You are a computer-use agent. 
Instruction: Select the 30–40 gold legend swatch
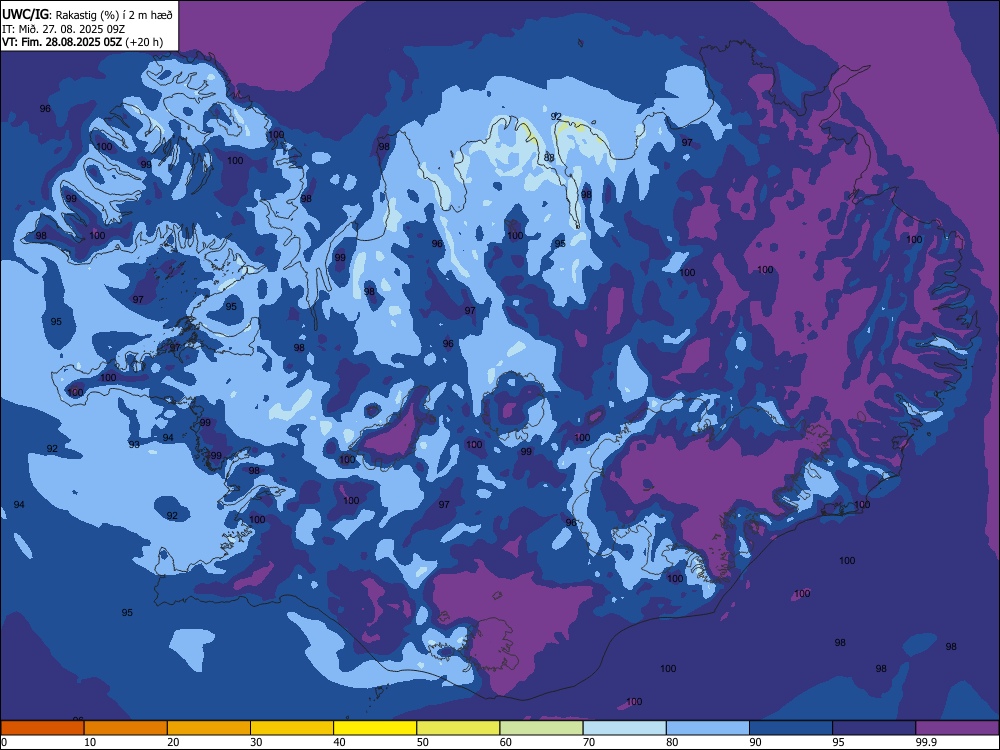(292, 728)
